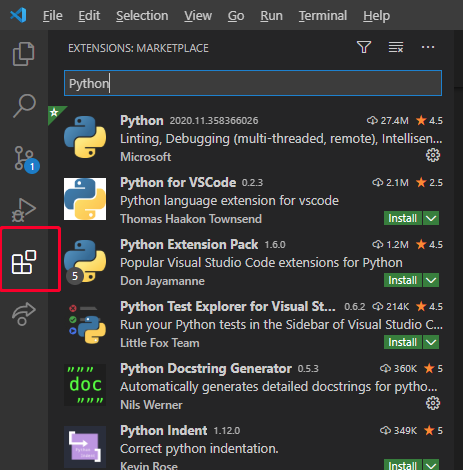Focus the extensions search box containing Python
The height and width of the screenshot is (470, 463).
coord(253,83)
